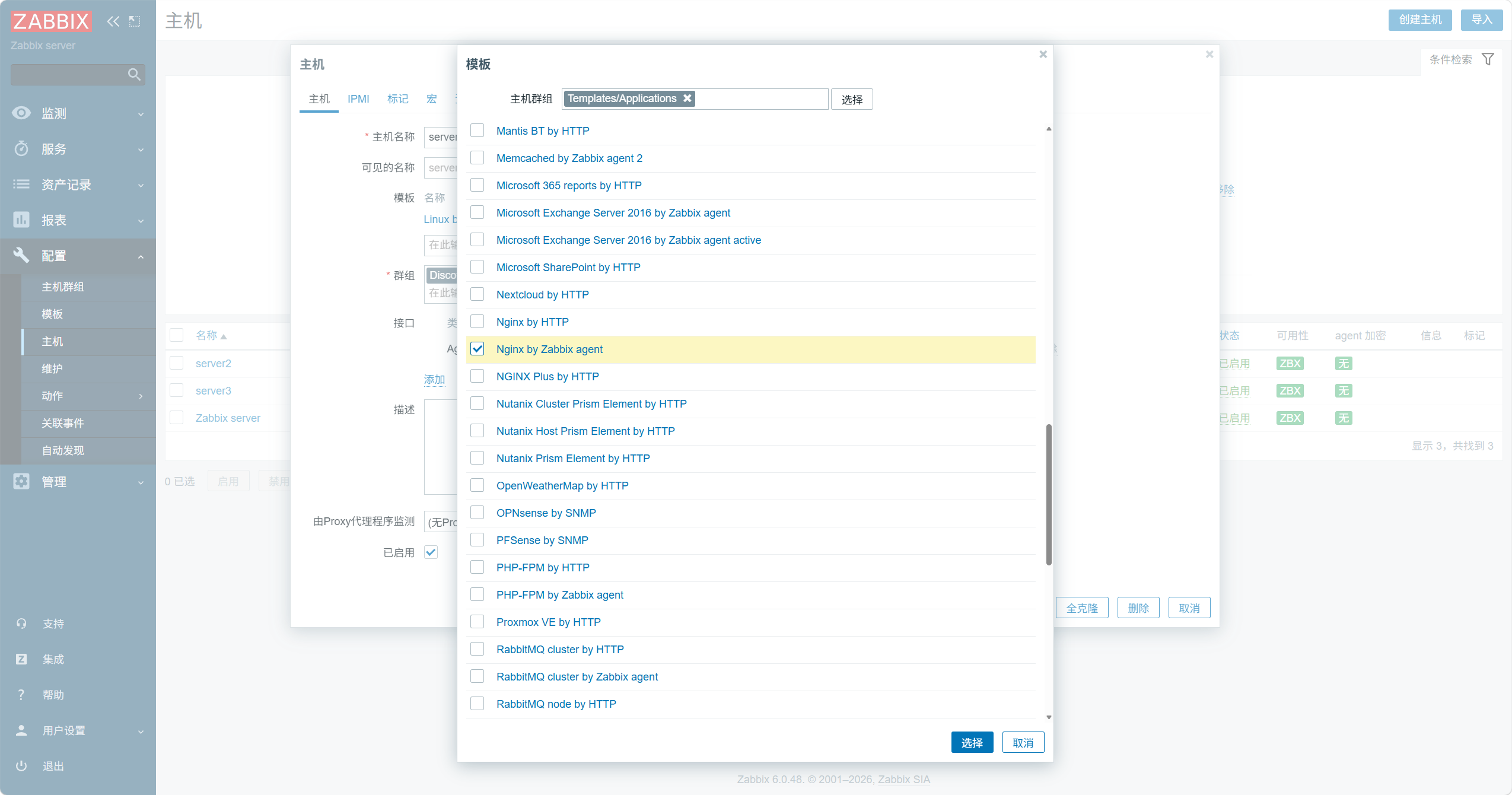Screen dimensions: 1512x795
Task: Collapse the configuration menu chevron
Action: pyautogui.click(x=141, y=256)
